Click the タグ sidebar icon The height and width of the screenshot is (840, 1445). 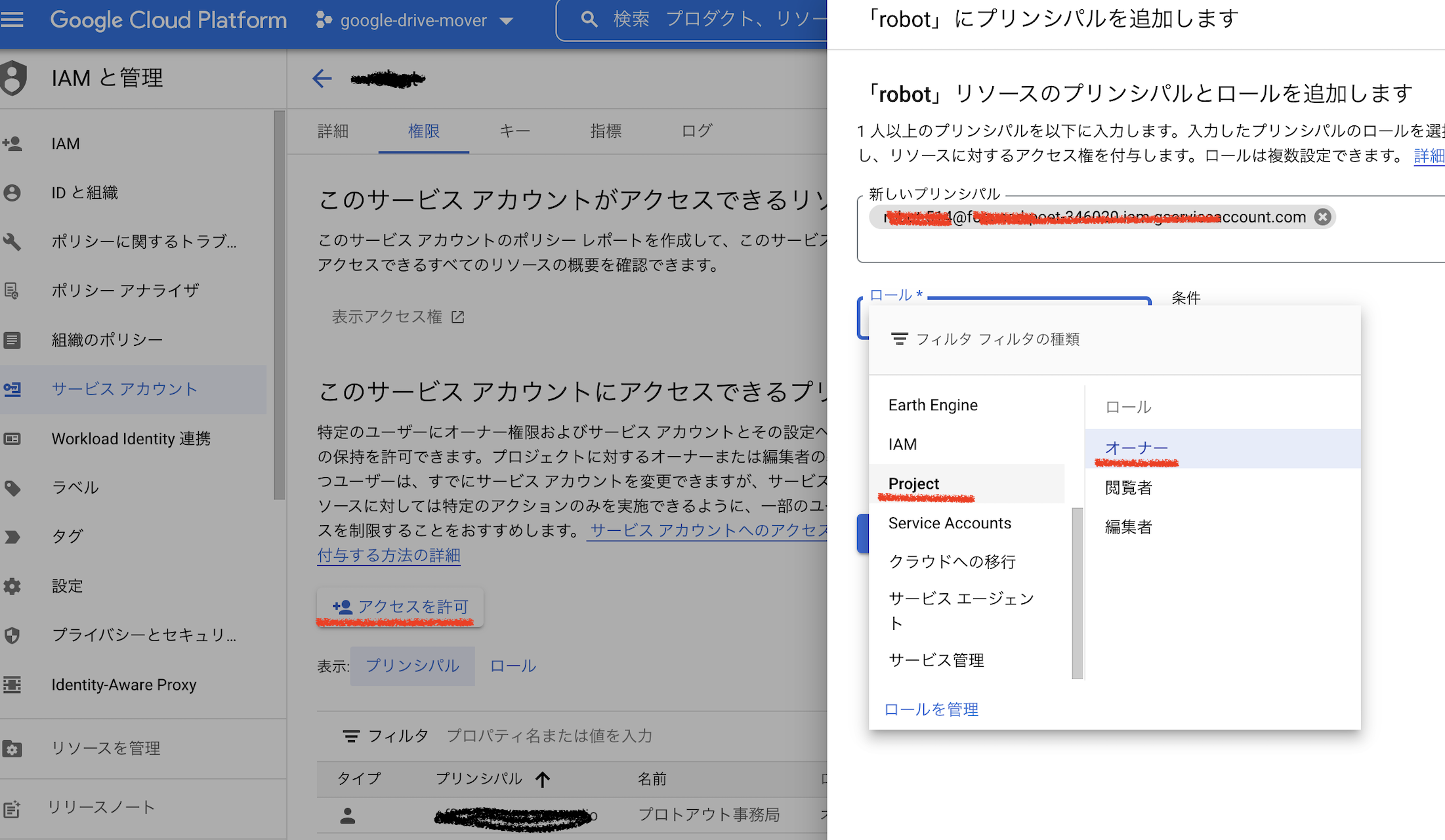coord(13,536)
